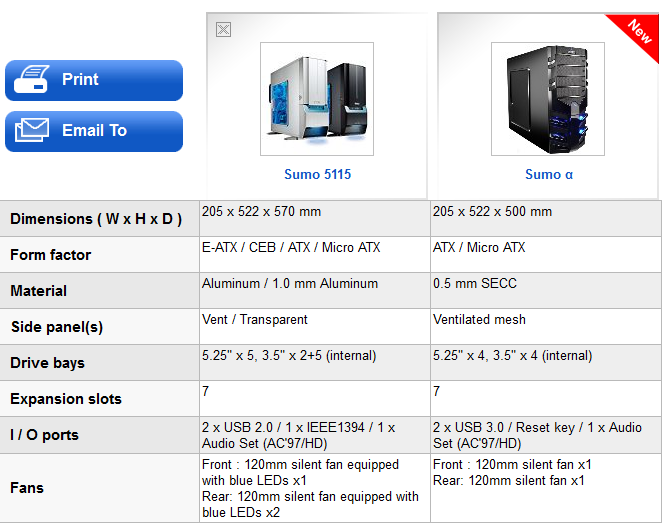The height and width of the screenshot is (526, 663).
Task: Click the printer icon on Print button
Action: point(31,79)
